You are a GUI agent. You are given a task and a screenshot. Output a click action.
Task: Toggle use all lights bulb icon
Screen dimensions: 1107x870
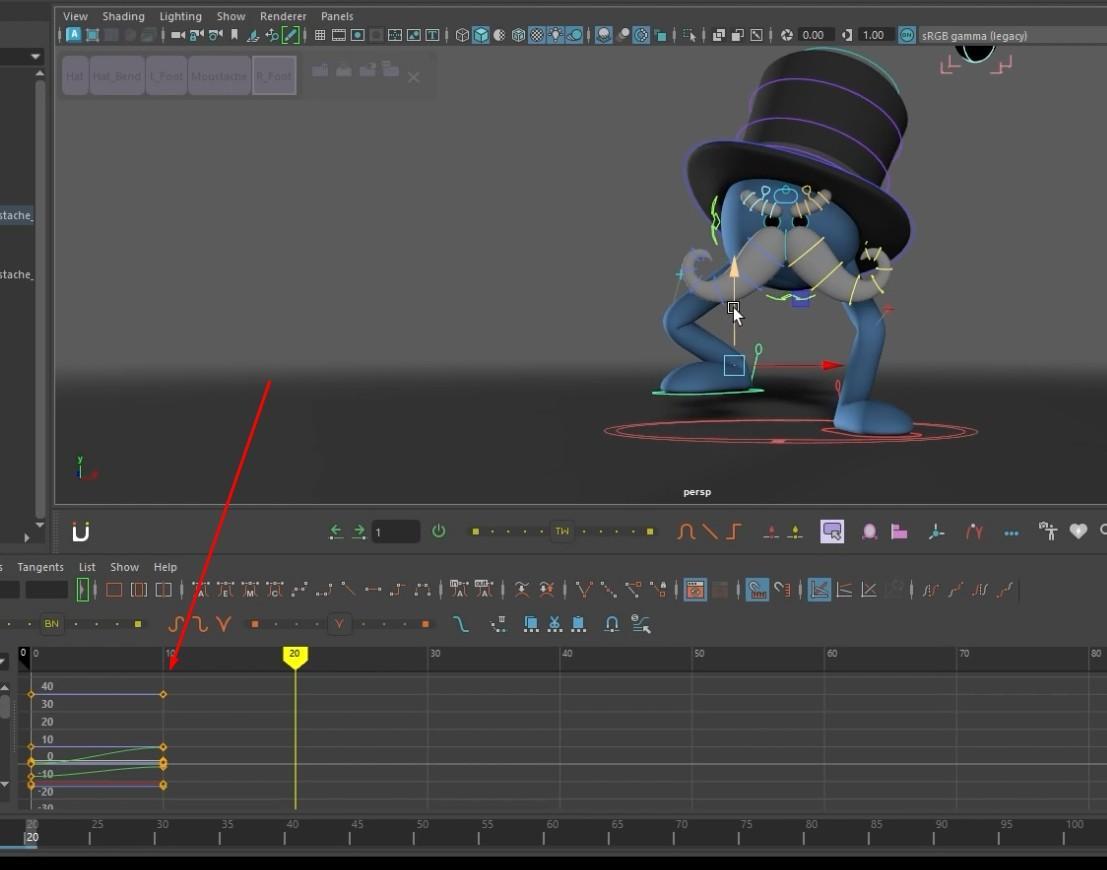pyautogui.click(x=556, y=35)
